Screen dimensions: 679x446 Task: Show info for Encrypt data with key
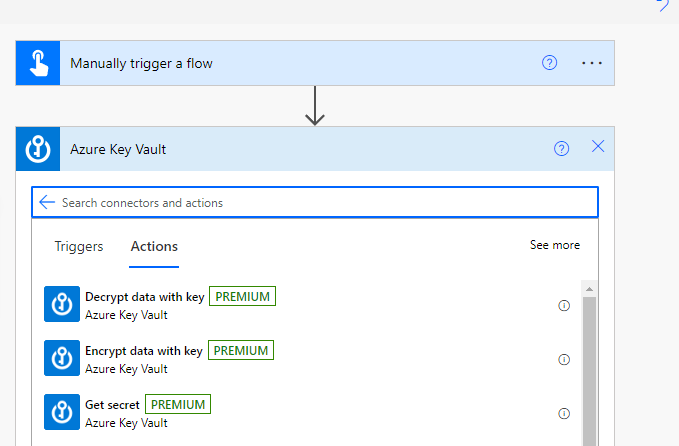[x=564, y=359]
